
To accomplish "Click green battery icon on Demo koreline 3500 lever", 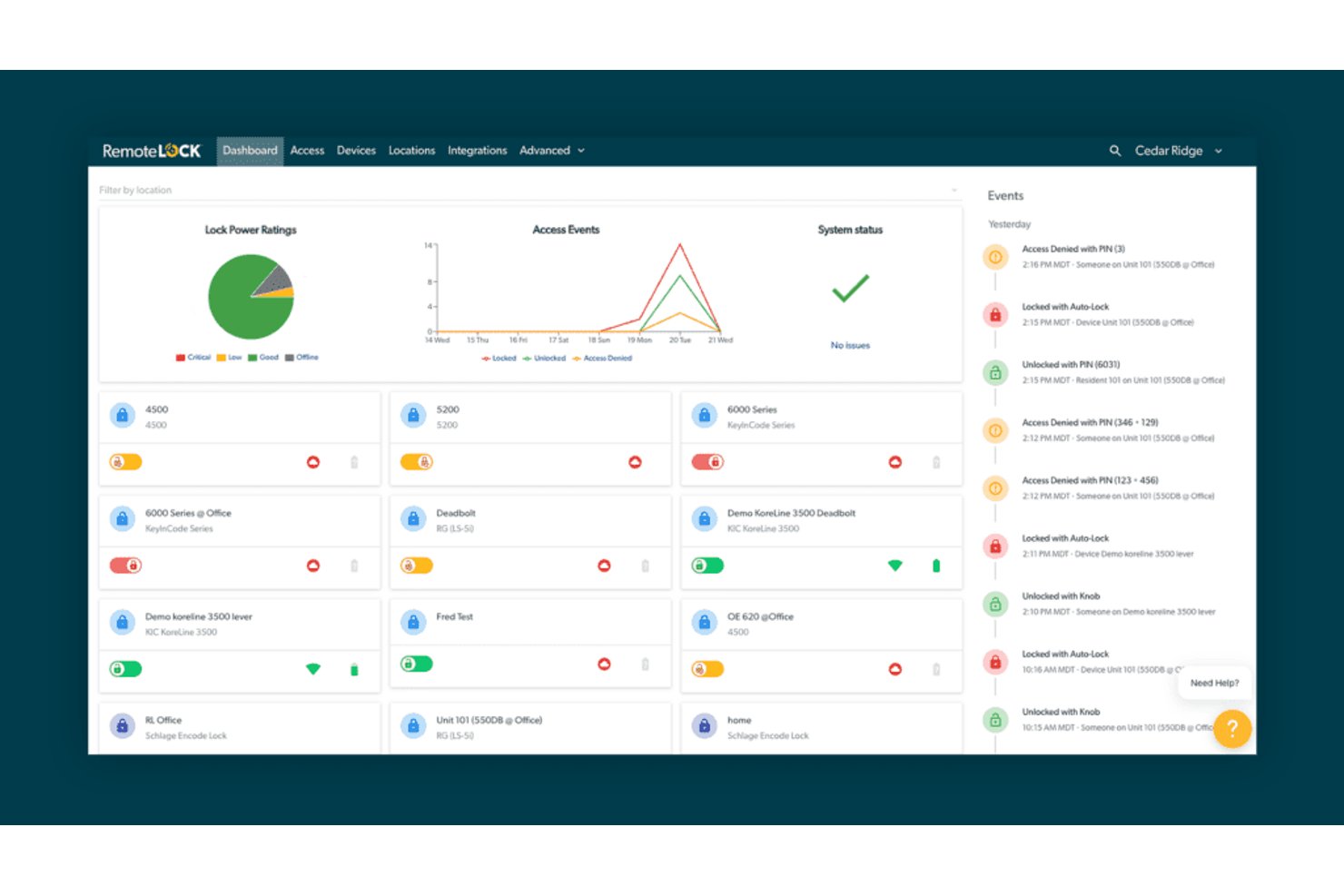I will pyautogui.click(x=354, y=670).
